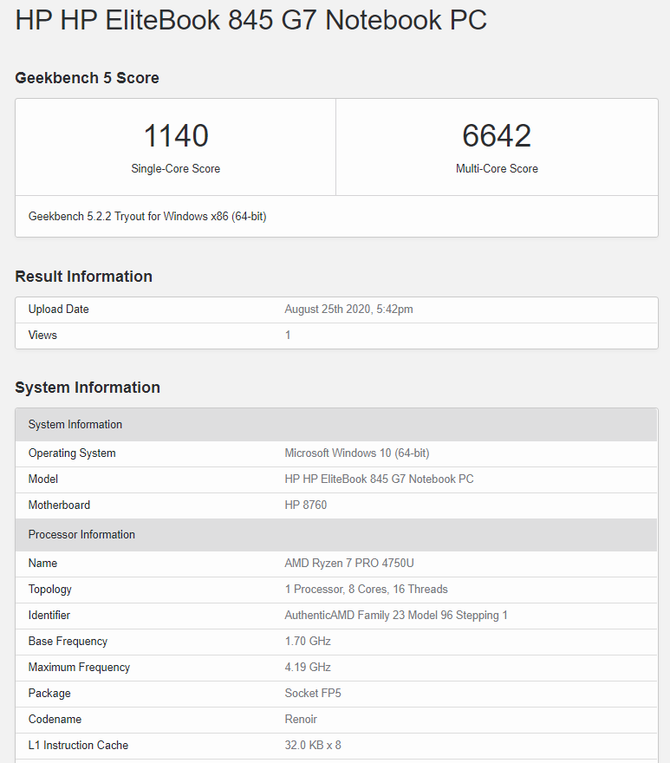Click the processor Name label

(x=42, y=563)
